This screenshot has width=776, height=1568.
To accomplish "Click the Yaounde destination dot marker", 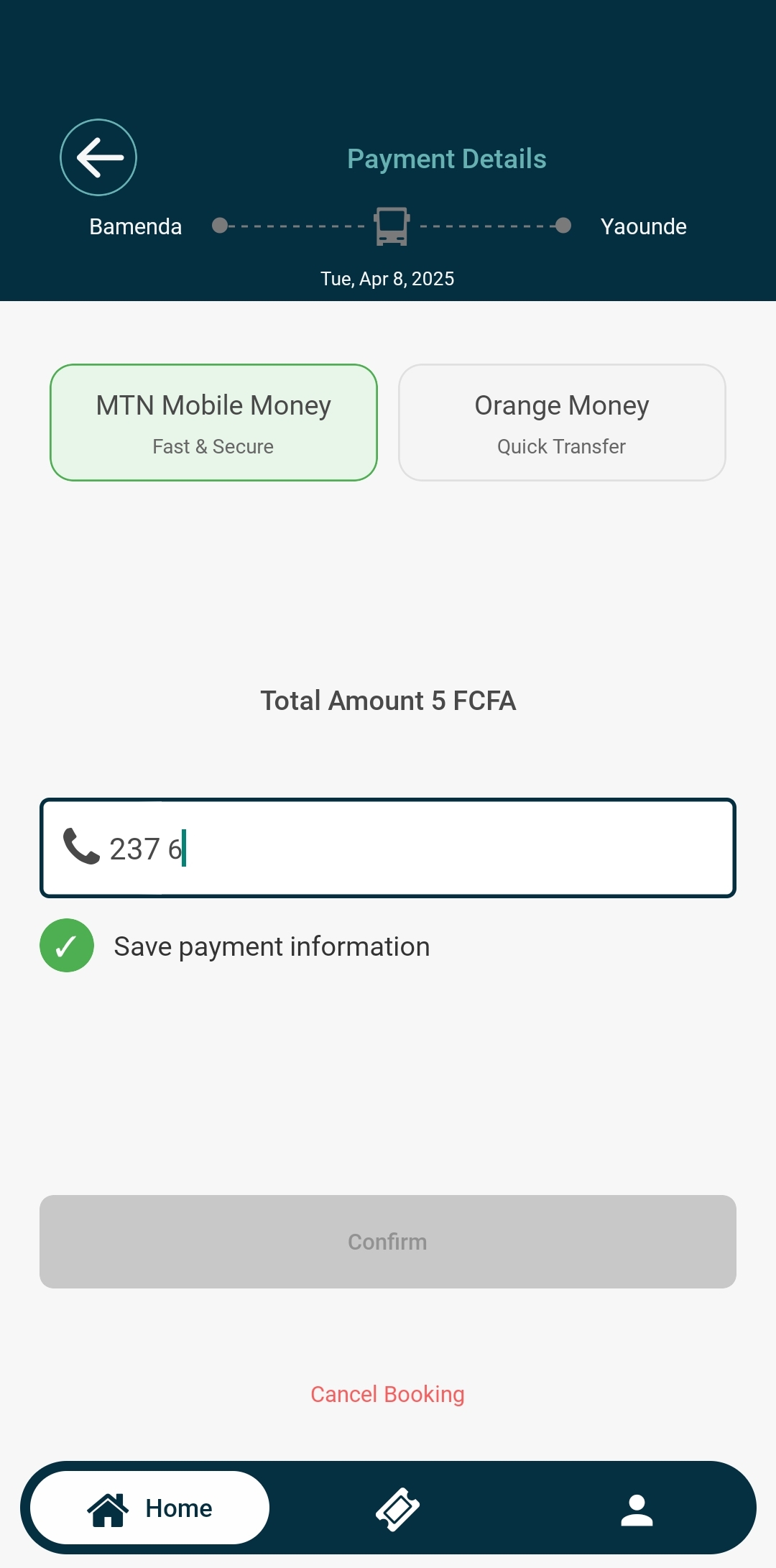I will 563,226.
